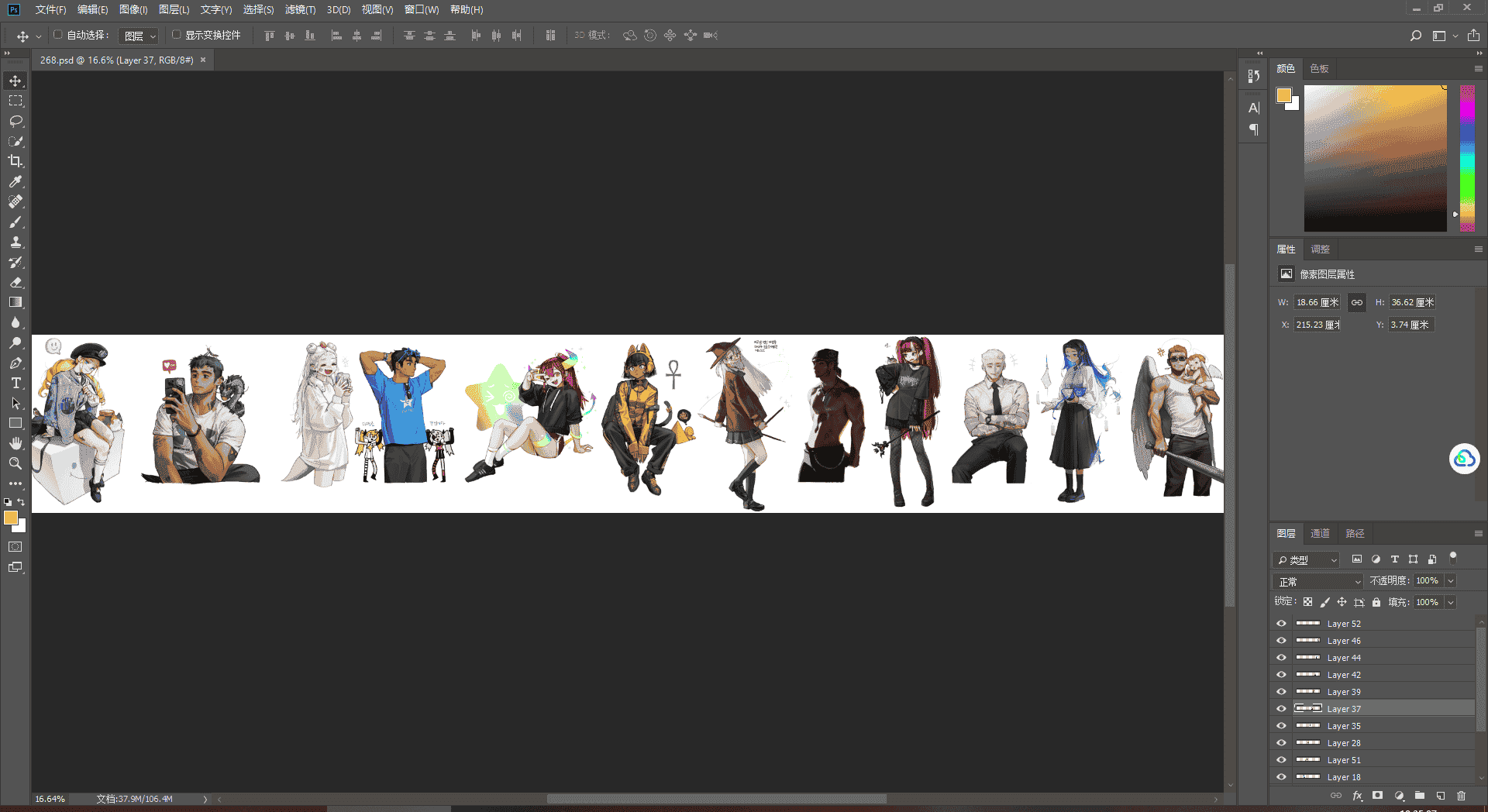Select the Gradient tool
The image size is (1488, 812).
click(15, 302)
